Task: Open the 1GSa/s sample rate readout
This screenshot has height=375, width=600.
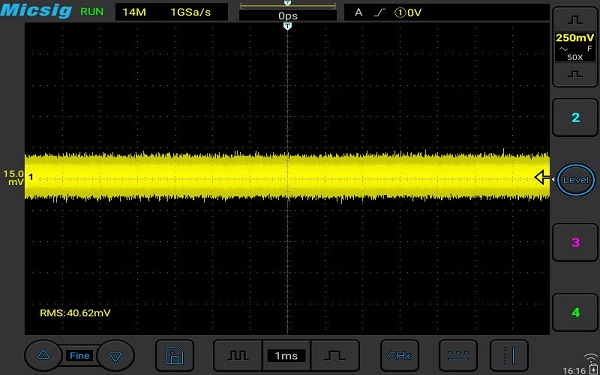Action: click(x=191, y=12)
